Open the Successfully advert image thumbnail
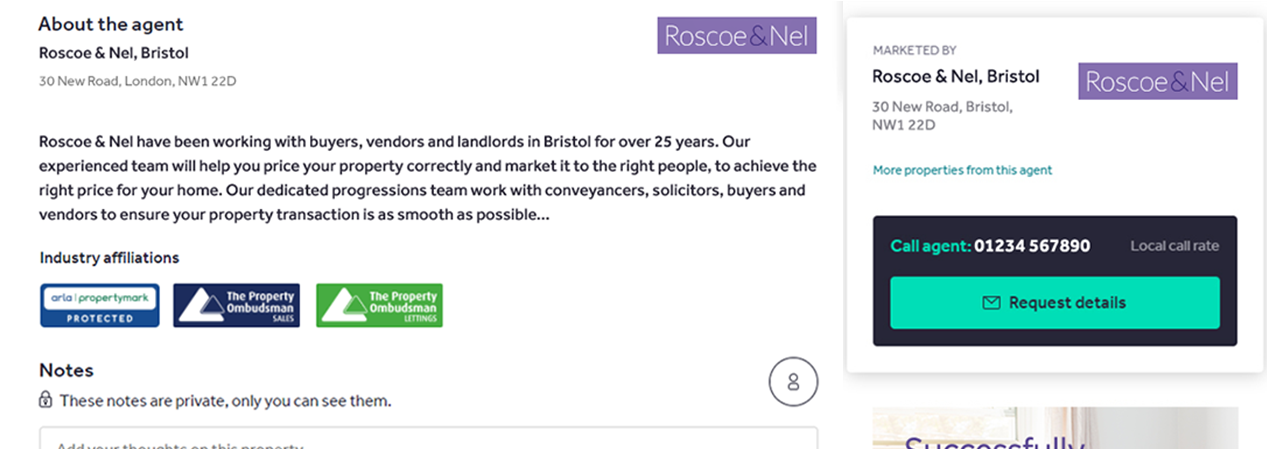 click(1055, 428)
